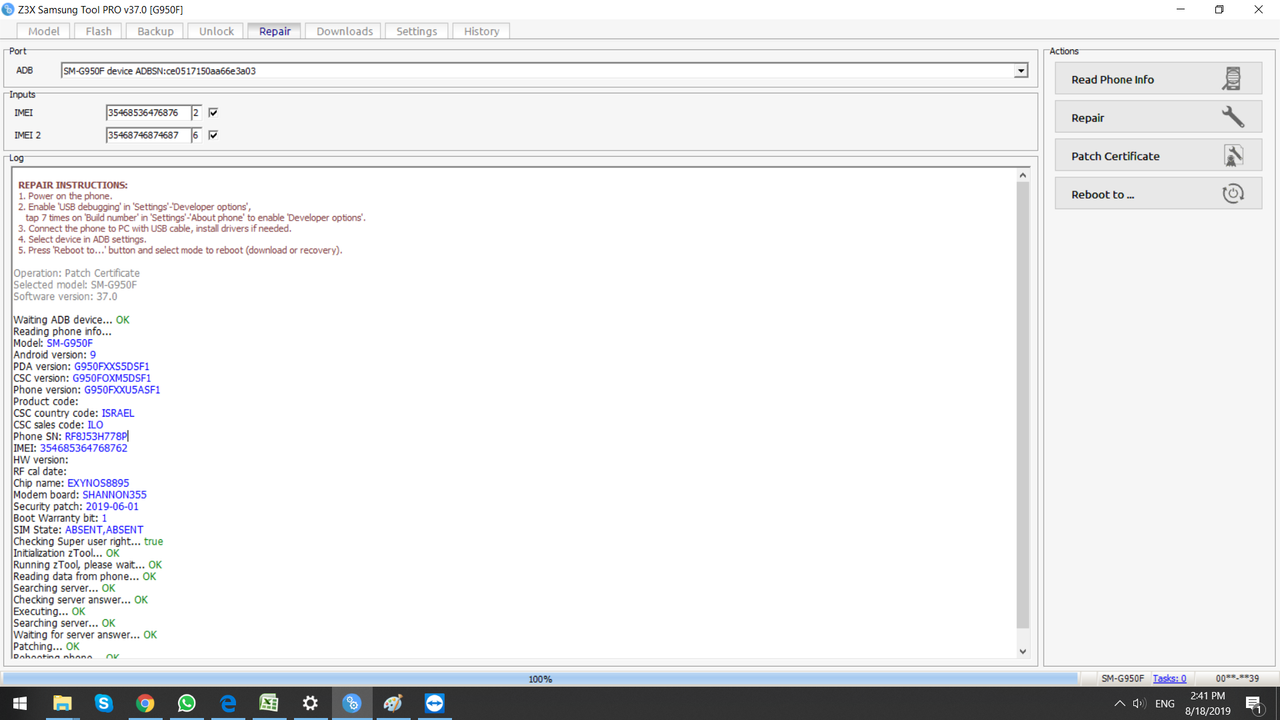Viewport: 1280px width, 720px height.
Task: Open Windows Settings gear in taskbar
Action: 310,704
